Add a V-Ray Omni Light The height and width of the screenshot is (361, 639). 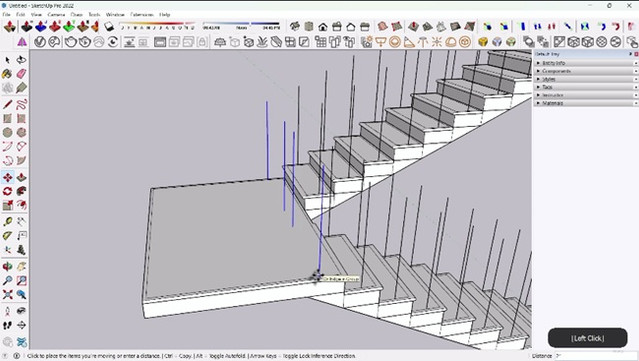437,42
